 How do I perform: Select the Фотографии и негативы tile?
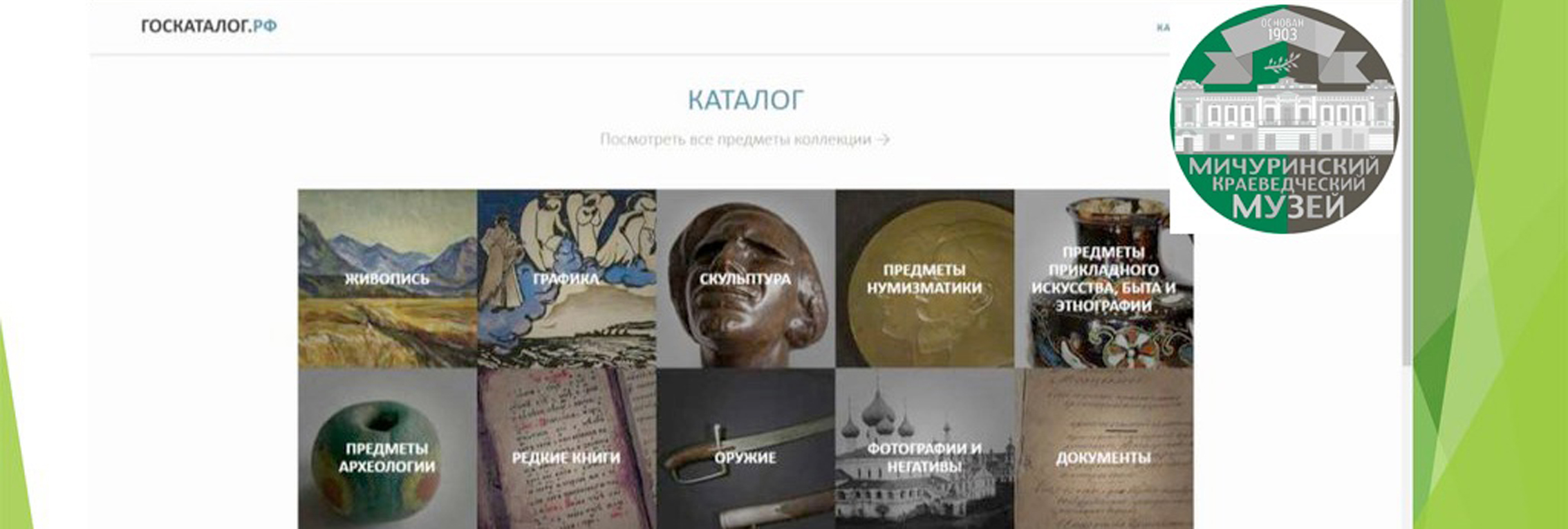(x=924, y=449)
